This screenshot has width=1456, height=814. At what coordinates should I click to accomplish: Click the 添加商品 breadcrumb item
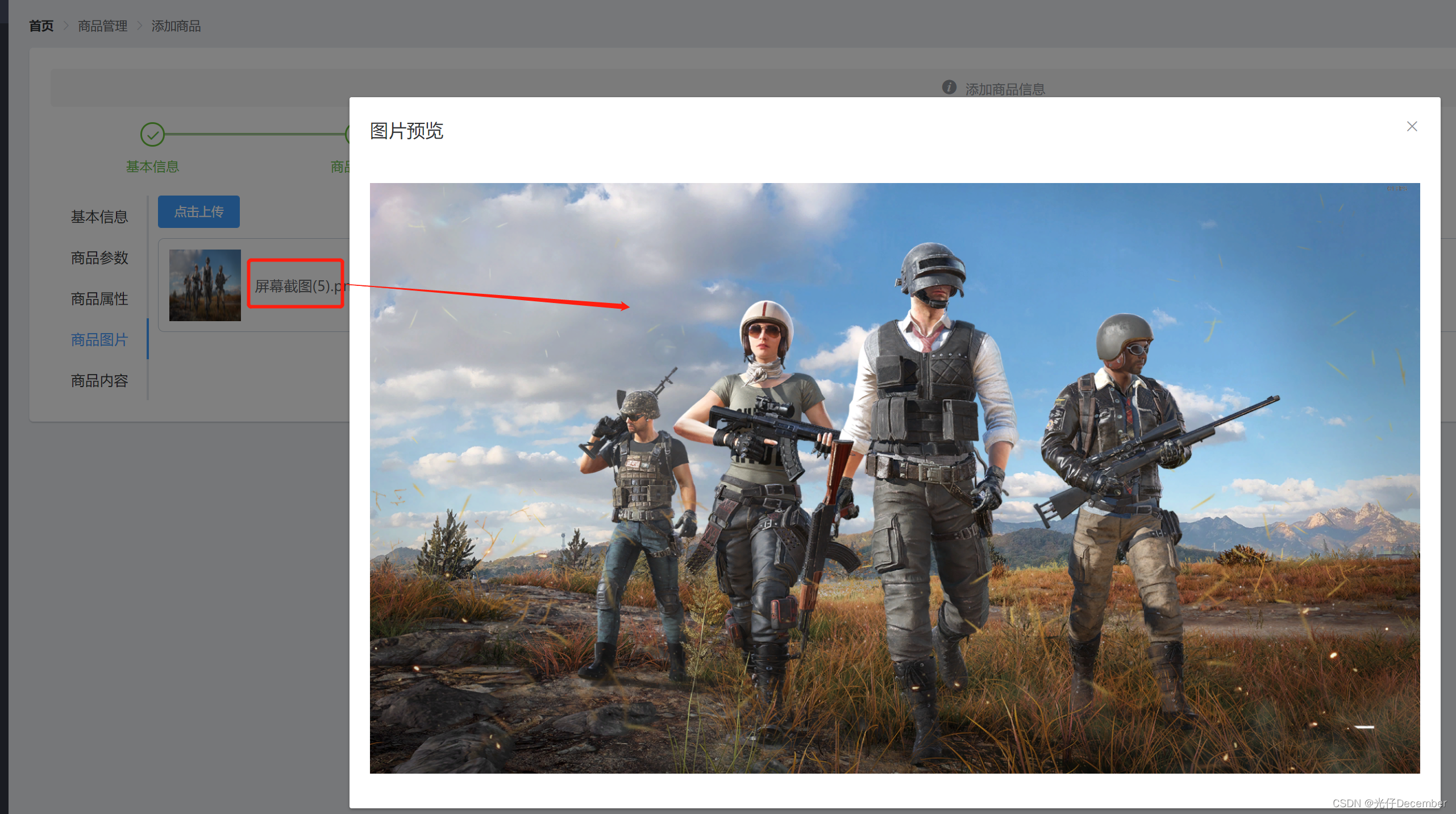[x=176, y=26]
